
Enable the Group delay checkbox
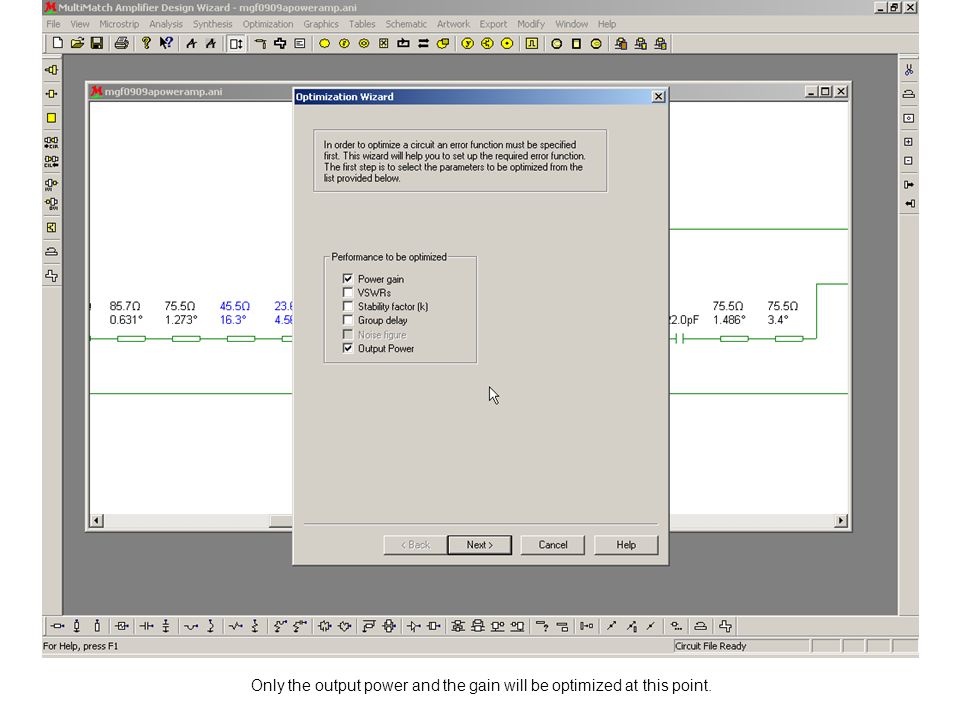coord(348,320)
